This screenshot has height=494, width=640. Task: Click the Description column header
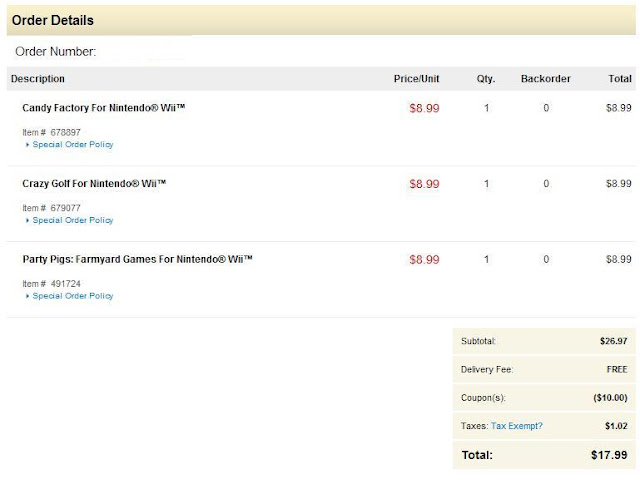coord(38,78)
